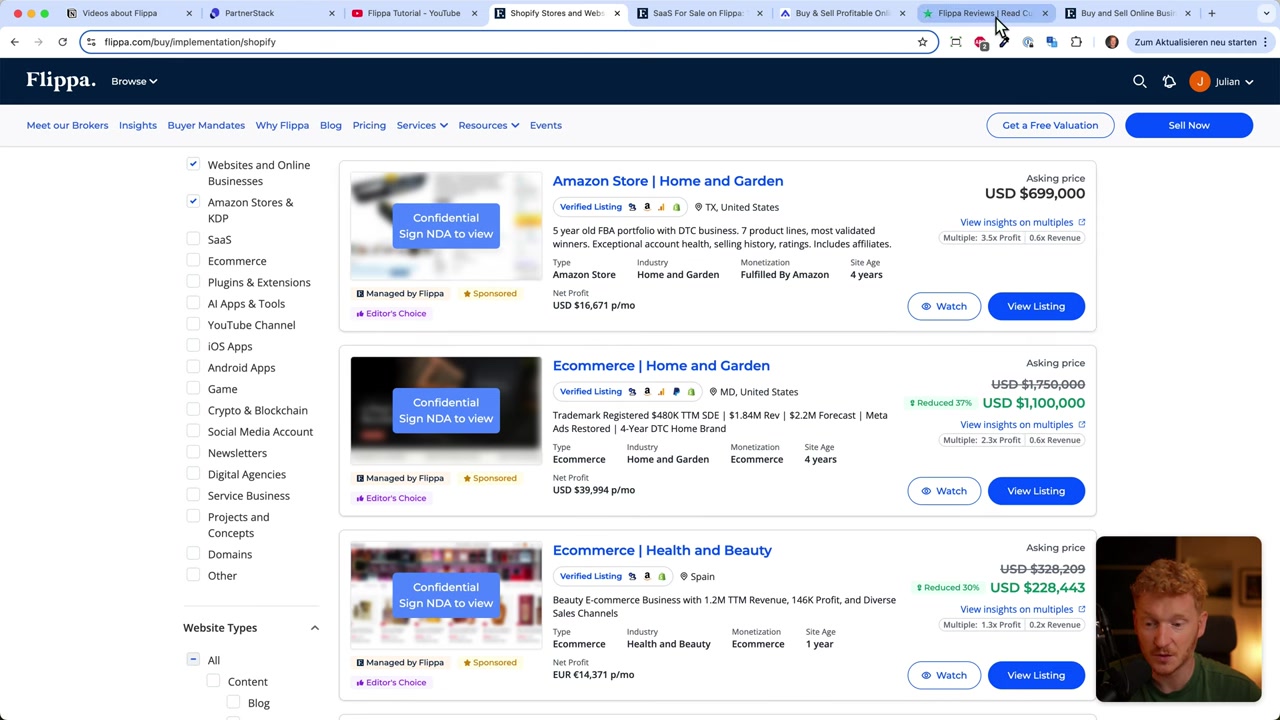Expand the Services menu
Screen dimensions: 1280x720
tap(422, 125)
